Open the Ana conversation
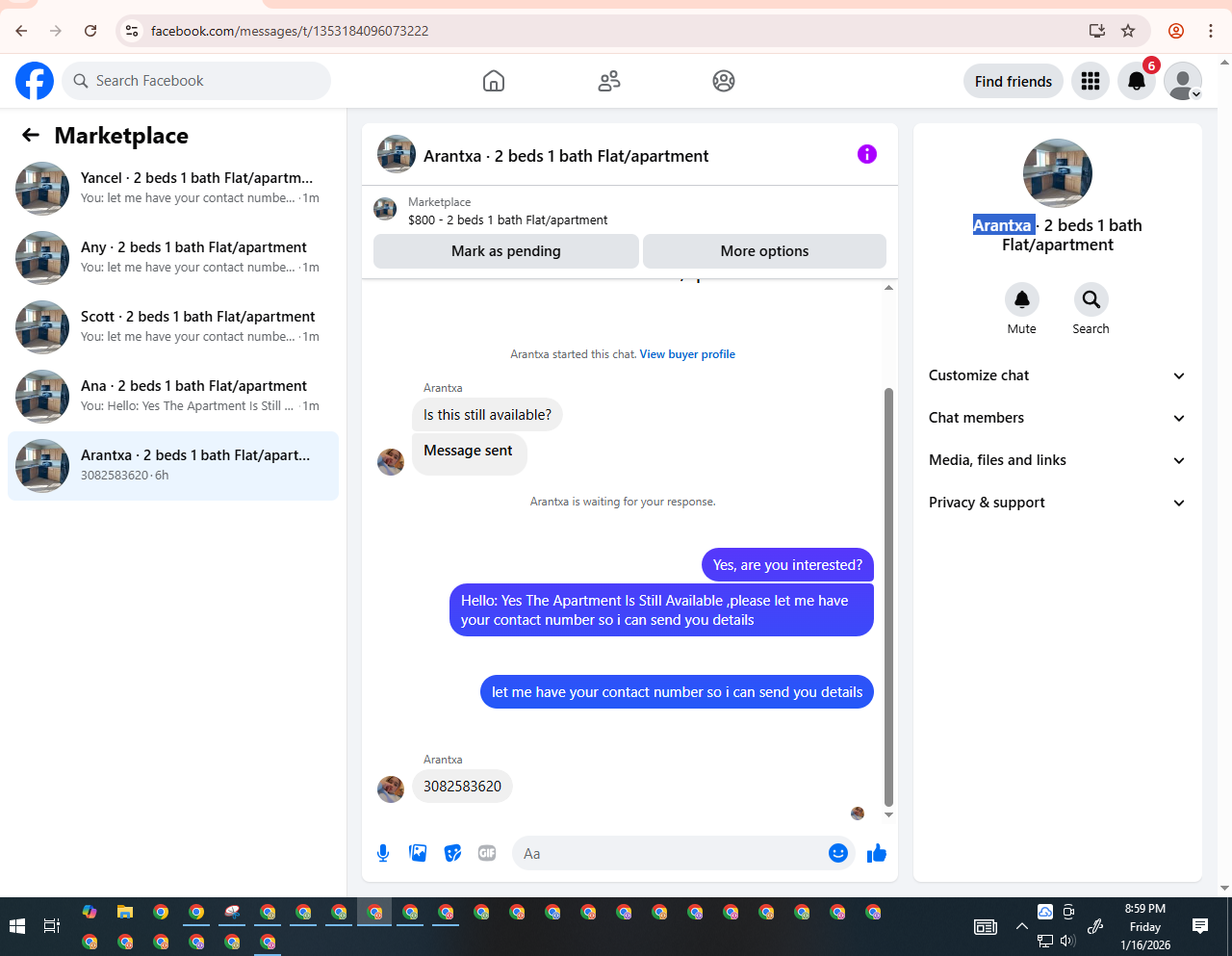 [173, 397]
